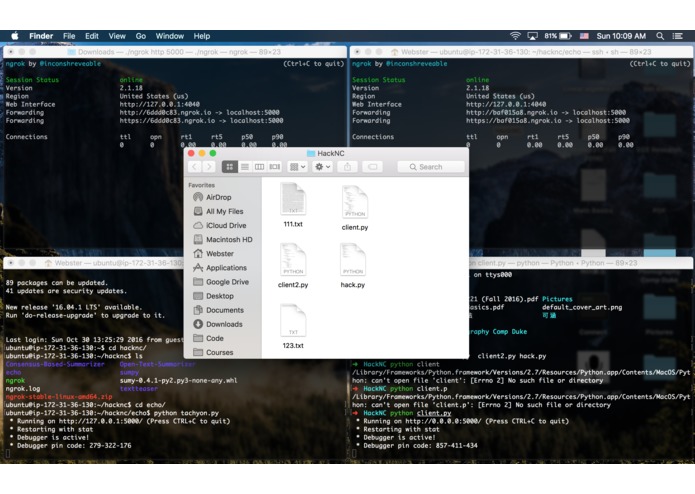Click the date and time in menu bar
The image size is (695, 494).
coord(621,36)
